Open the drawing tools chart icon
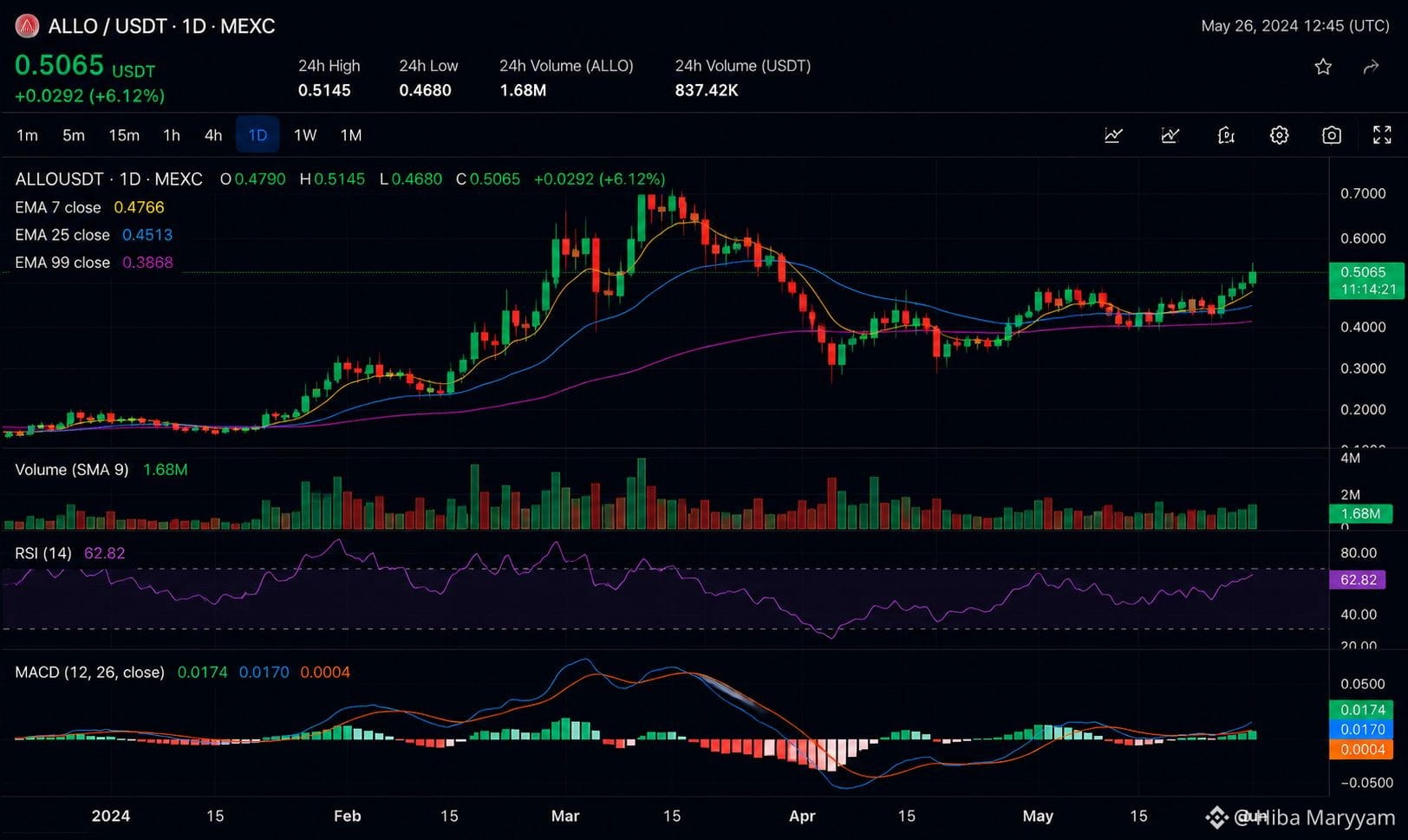The width and height of the screenshot is (1408, 840). click(1226, 135)
